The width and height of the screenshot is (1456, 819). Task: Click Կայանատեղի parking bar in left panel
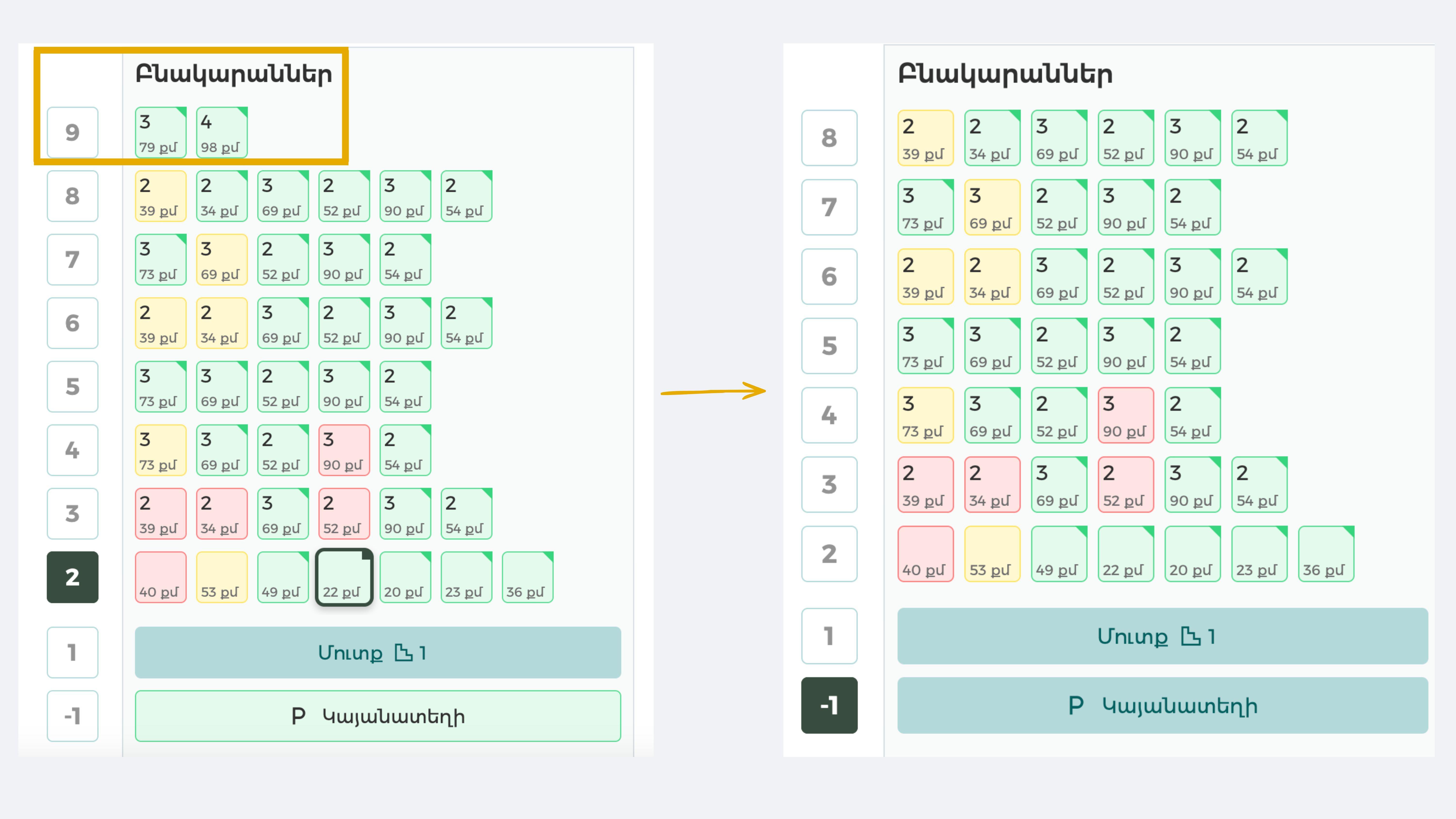coord(378,716)
